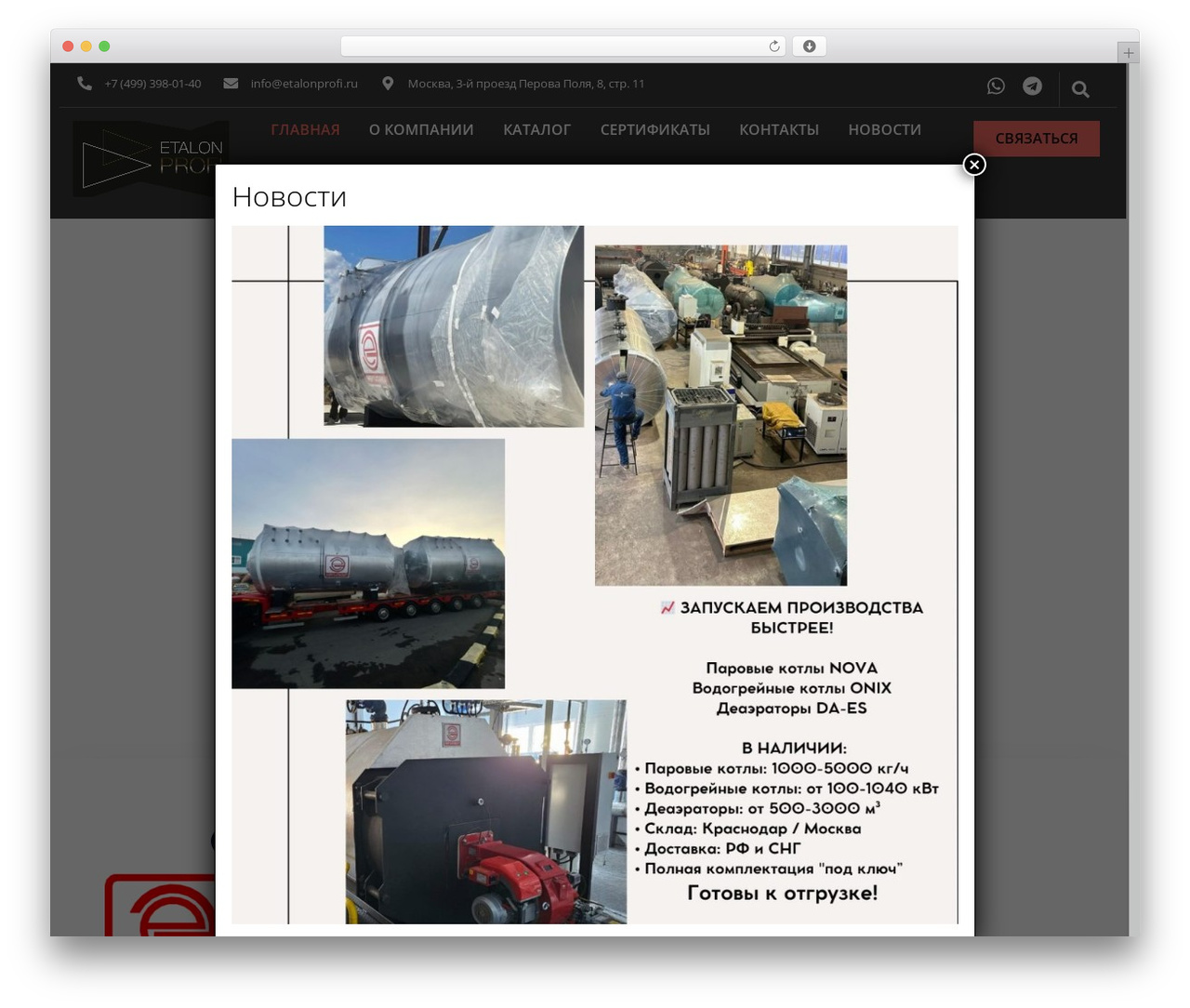The width and height of the screenshot is (1190, 1008).
Task: Click 'ЗАПУСКАЕМ ПРОИЗВОДСТВА БЫСТРЕЕ!' headline
Action: (792, 617)
